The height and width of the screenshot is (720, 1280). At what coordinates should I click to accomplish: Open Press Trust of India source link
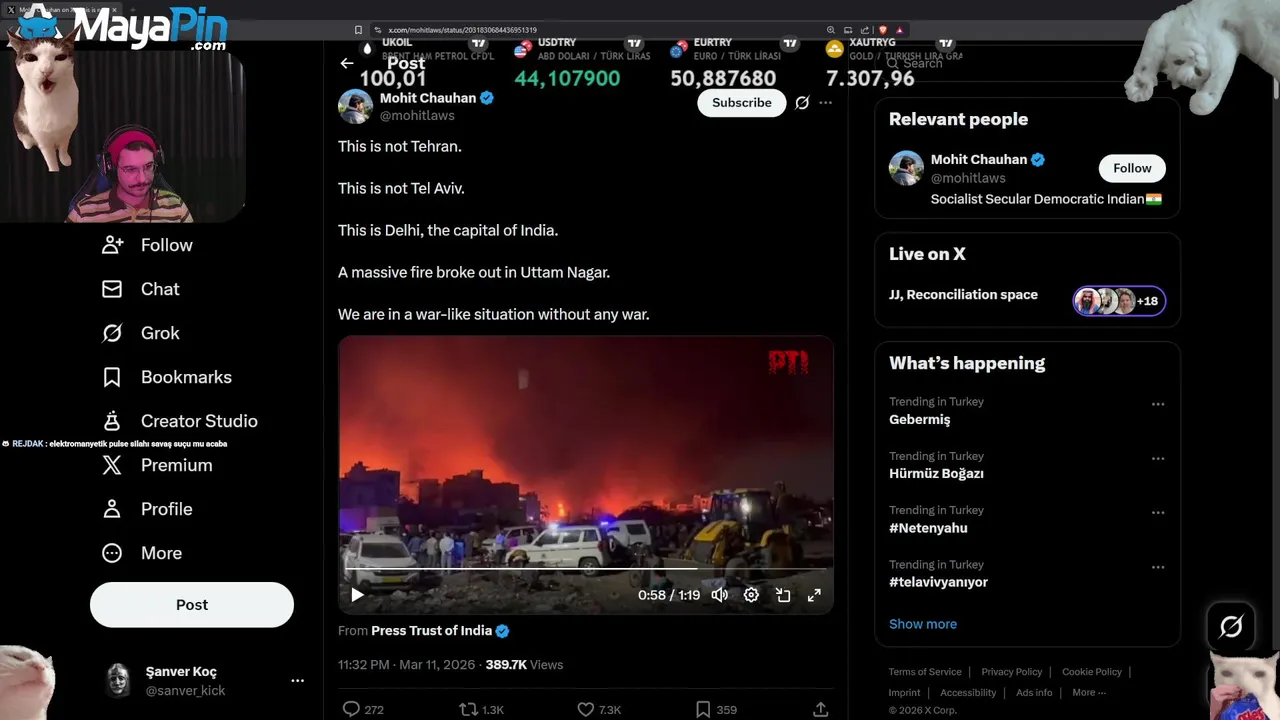click(x=440, y=631)
